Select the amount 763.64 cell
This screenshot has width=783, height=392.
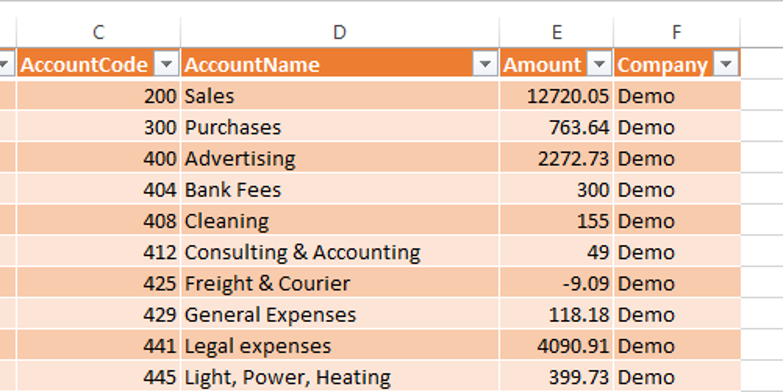tap(556, 127)
